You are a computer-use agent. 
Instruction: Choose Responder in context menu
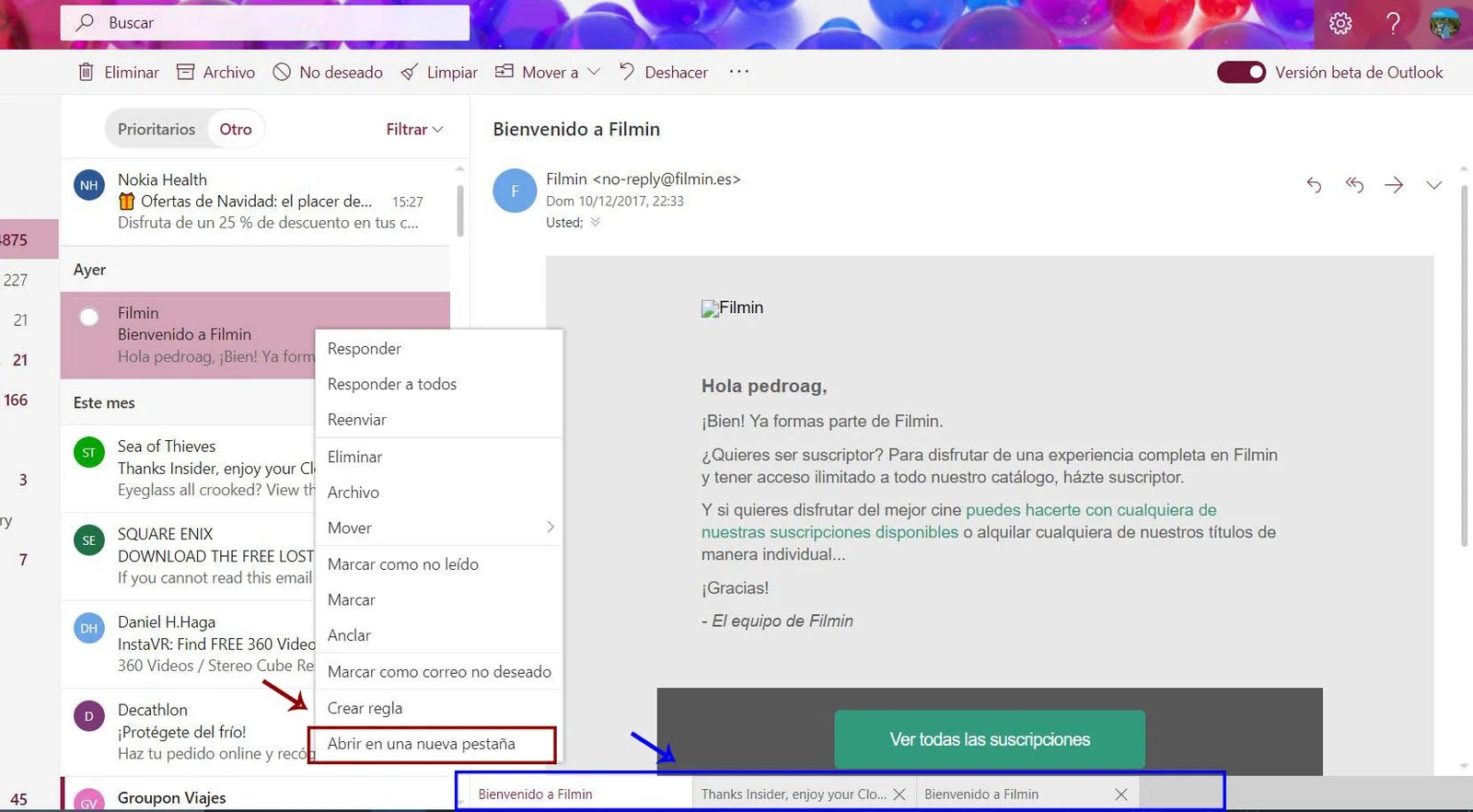[438, 349]
